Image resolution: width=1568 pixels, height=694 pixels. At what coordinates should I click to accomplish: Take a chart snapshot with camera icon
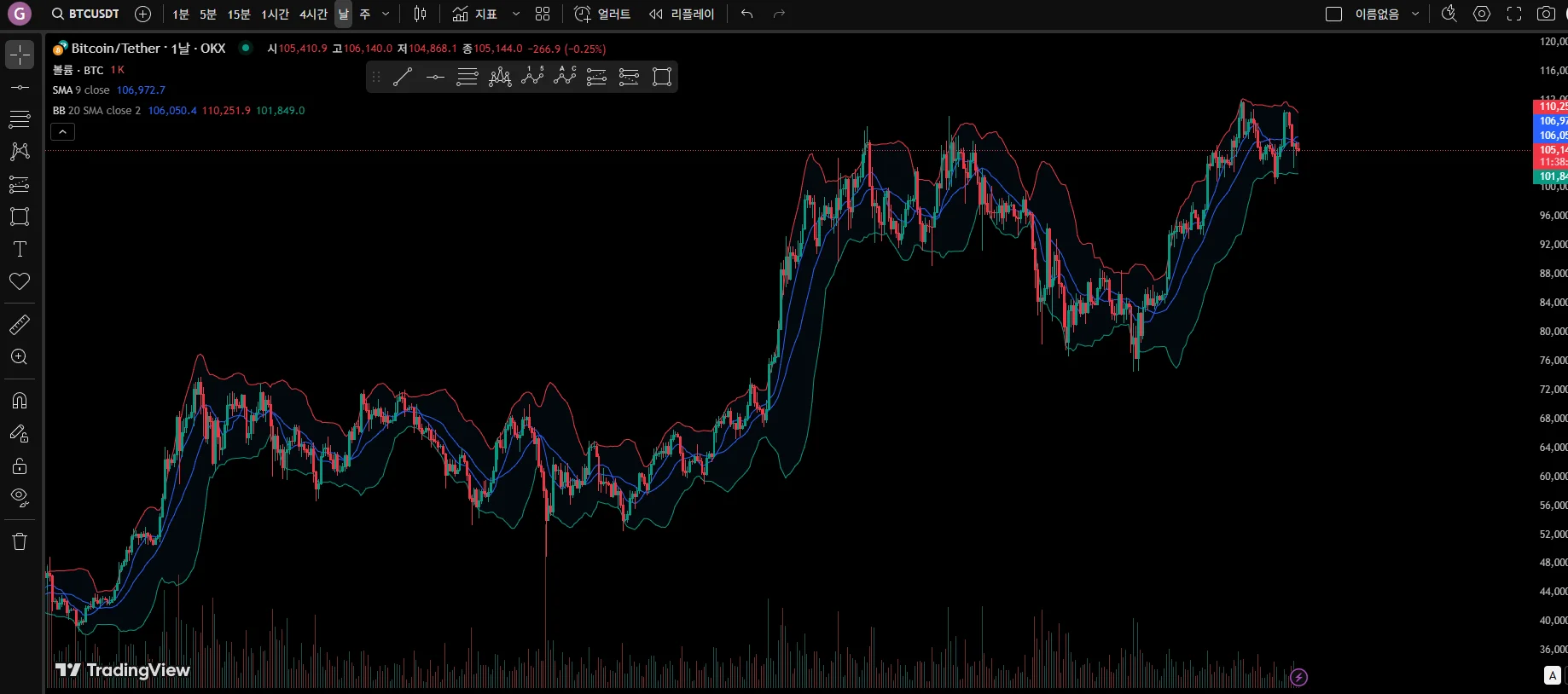1546,14
